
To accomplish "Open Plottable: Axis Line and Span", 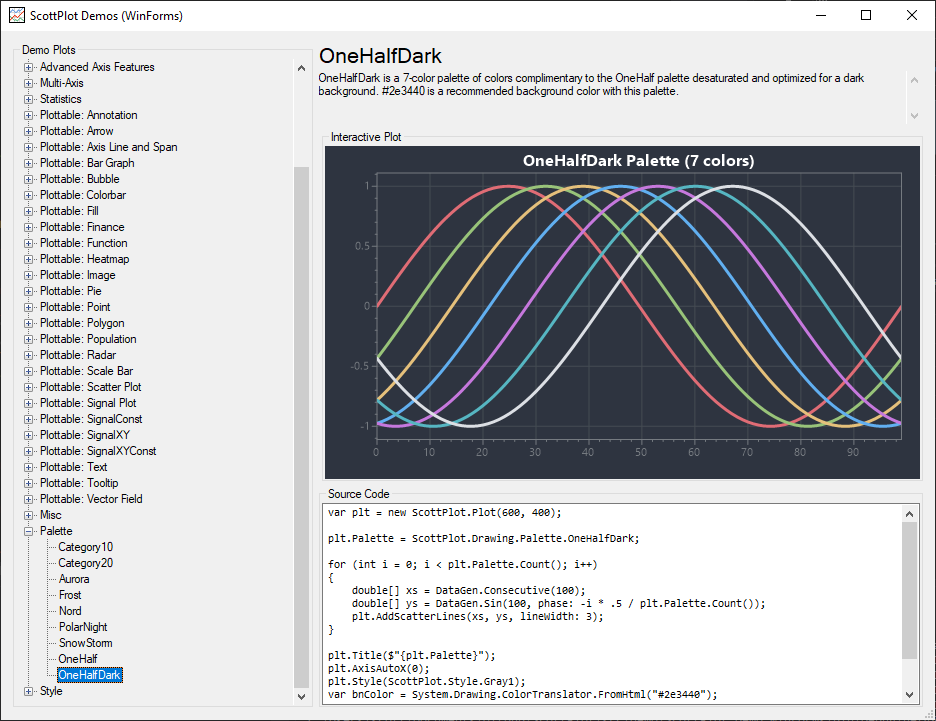I will click(109, 147).
